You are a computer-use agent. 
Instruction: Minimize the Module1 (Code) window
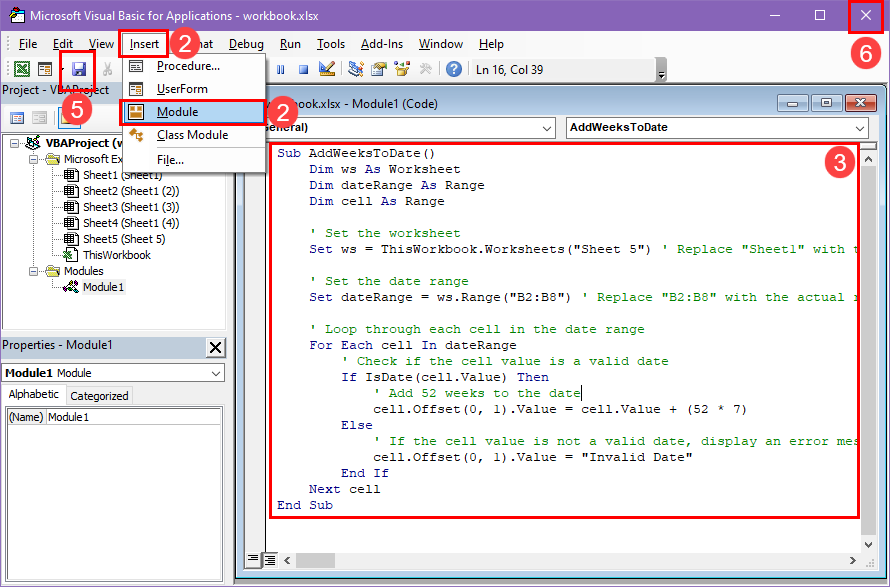(x=792, y=103)
